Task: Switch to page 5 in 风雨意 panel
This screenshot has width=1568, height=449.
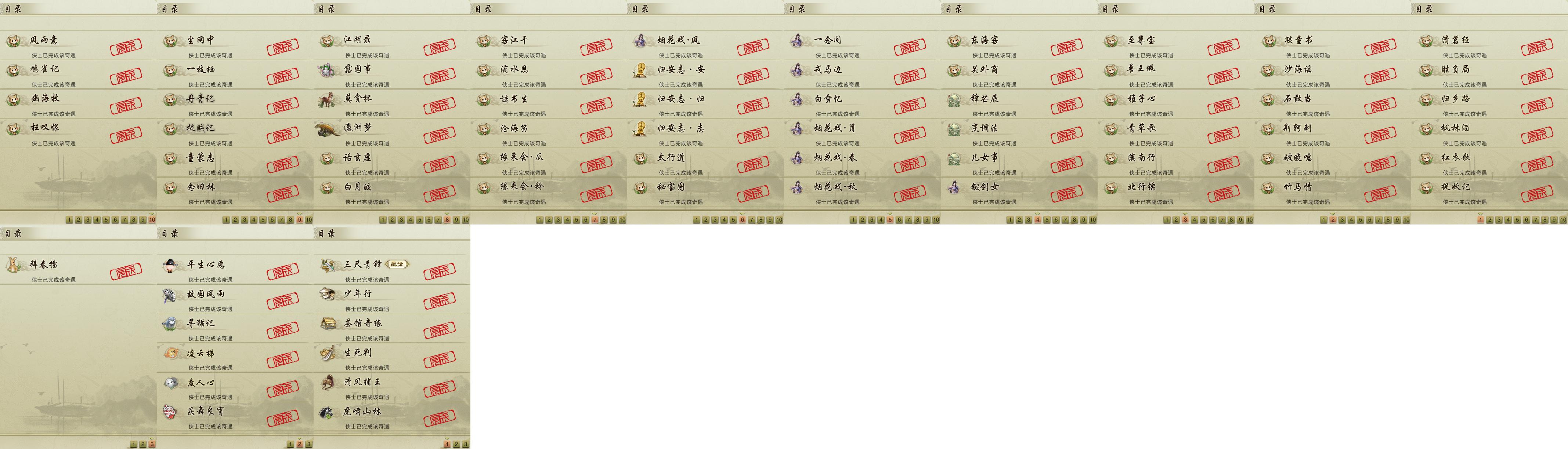Action: (x=106, y=220)
